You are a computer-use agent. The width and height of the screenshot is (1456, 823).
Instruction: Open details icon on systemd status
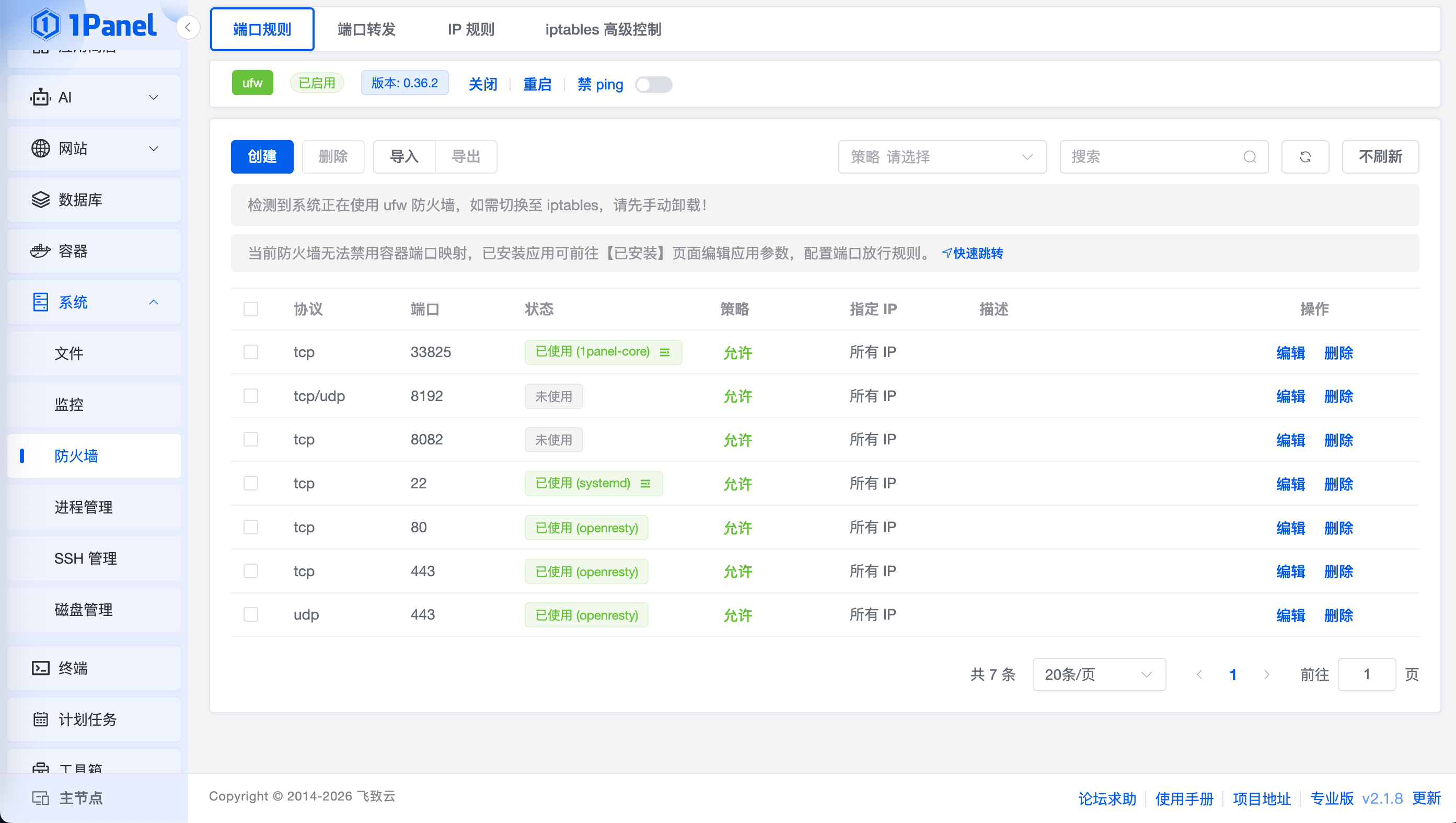645,483
